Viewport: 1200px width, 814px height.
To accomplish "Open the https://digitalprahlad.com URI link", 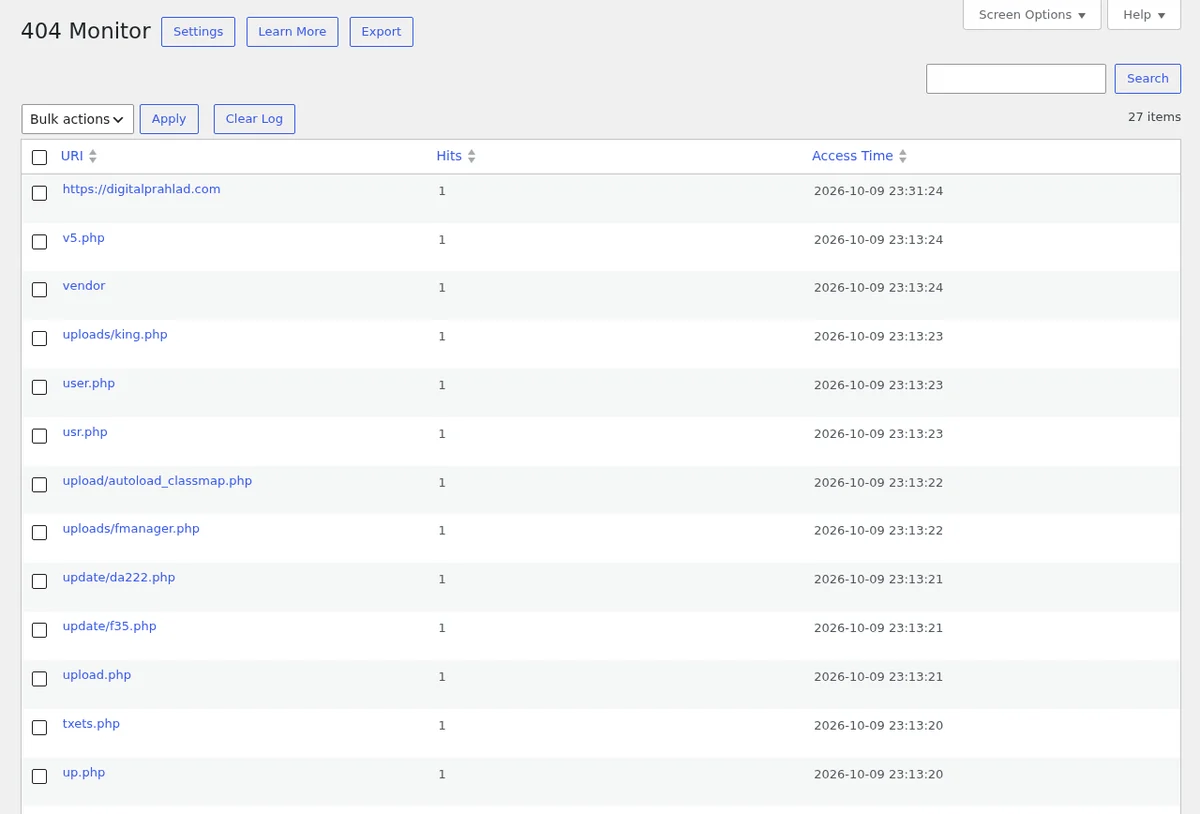I will [x=141, y=189].
